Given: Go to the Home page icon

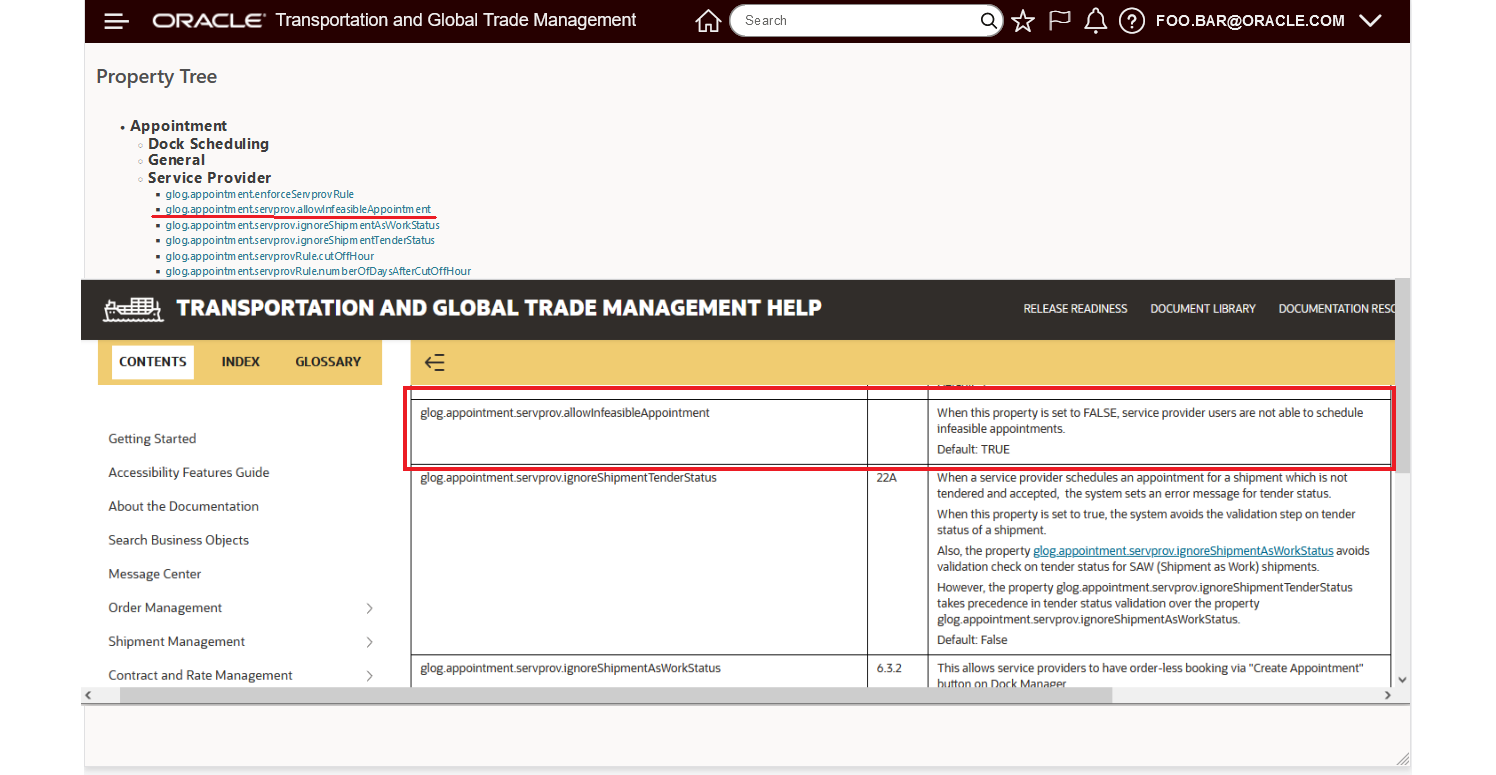Looking at the screenshot, I should (x=708, y=21).
